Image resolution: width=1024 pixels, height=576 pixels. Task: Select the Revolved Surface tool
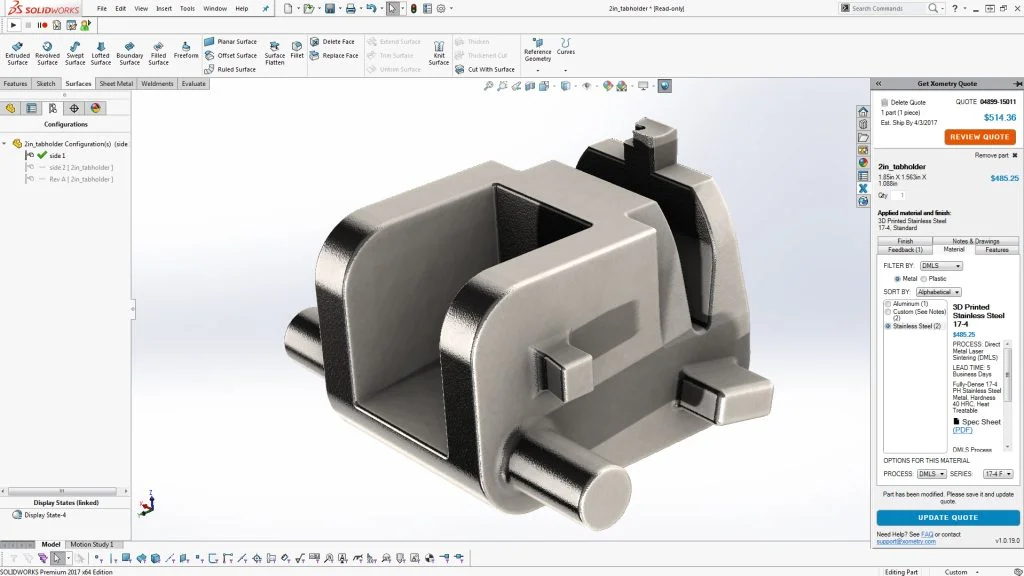coord(46,52)
